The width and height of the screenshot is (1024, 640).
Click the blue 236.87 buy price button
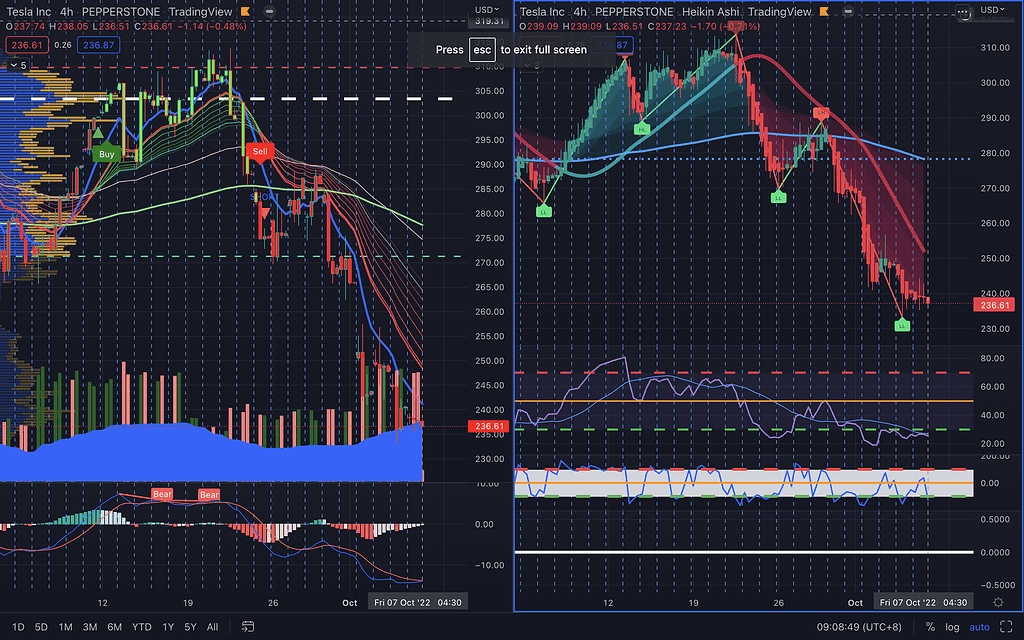(99, 45)
